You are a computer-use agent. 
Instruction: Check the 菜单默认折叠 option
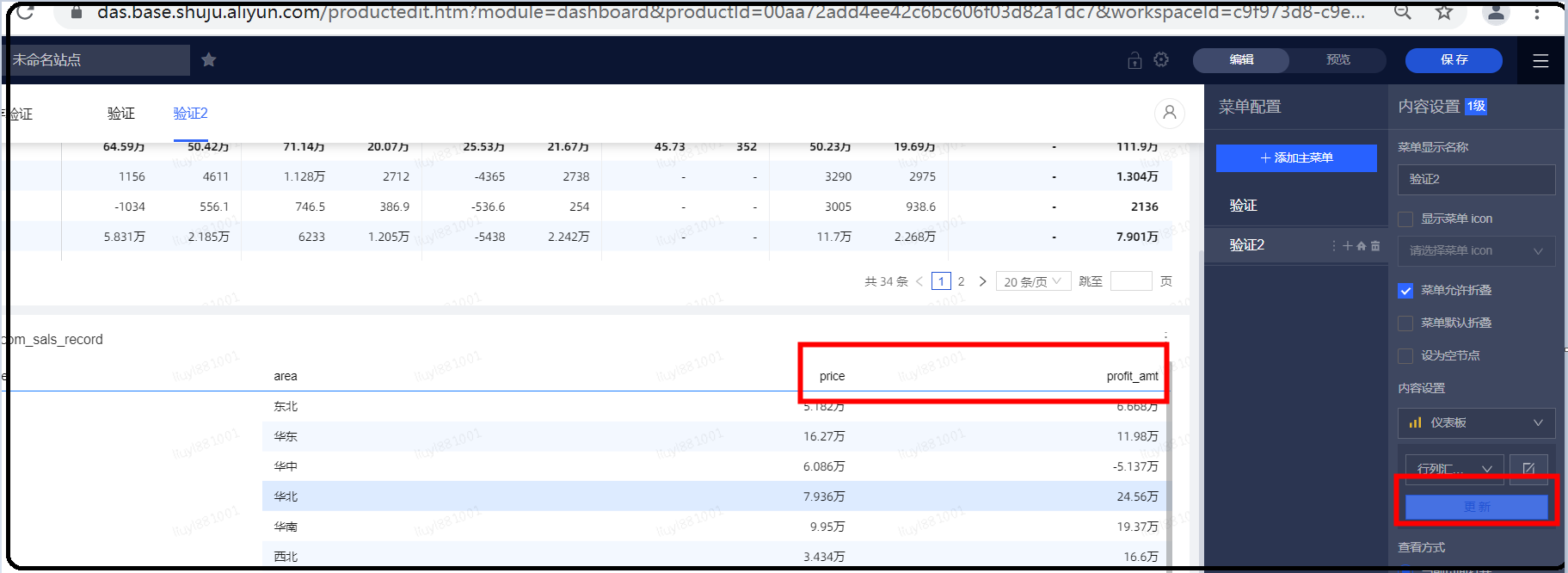tap(1405, 323)
